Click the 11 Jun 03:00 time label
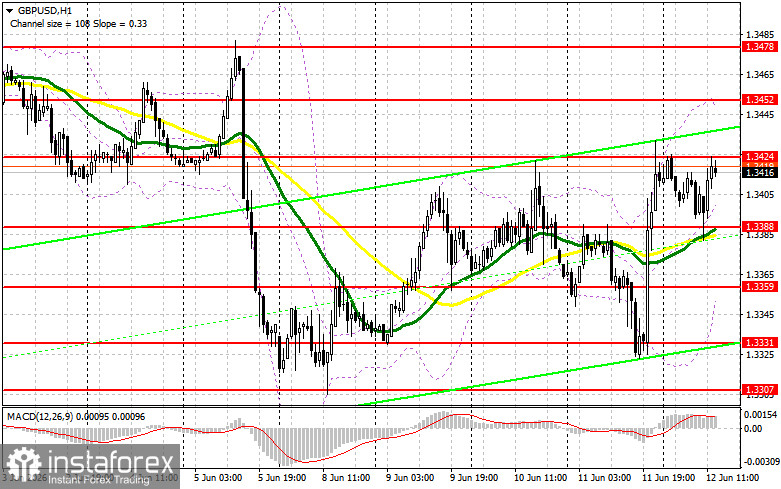Screen dimensions: 781x489 (x=604, y=478)
